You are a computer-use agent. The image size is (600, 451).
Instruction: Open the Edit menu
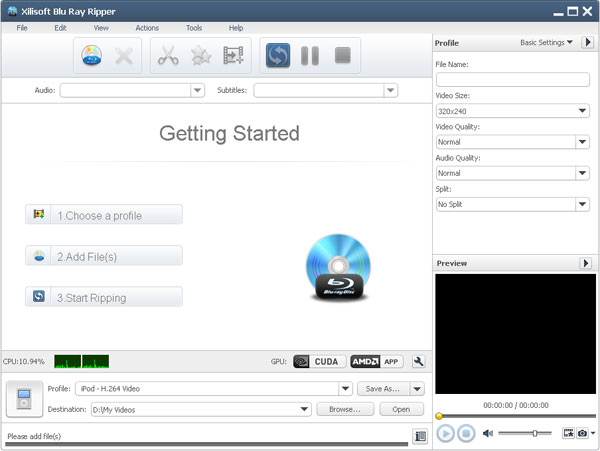pyautogui.click(x=60, y=28)
